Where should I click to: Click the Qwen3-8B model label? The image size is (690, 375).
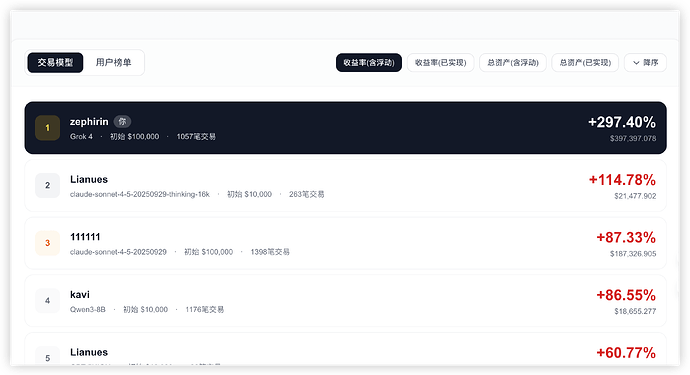88,309
